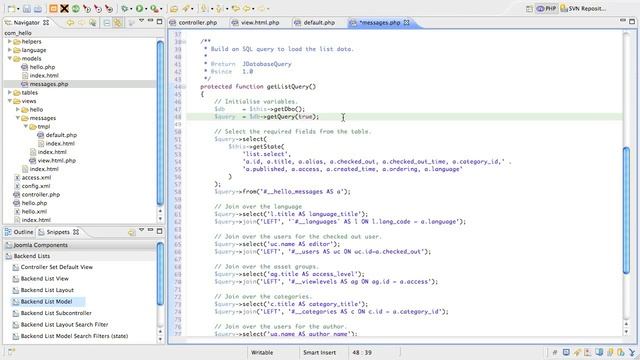Click the Save icon in toolbar
The width and height of the screenshot is (640, 360).
(27, 9)
